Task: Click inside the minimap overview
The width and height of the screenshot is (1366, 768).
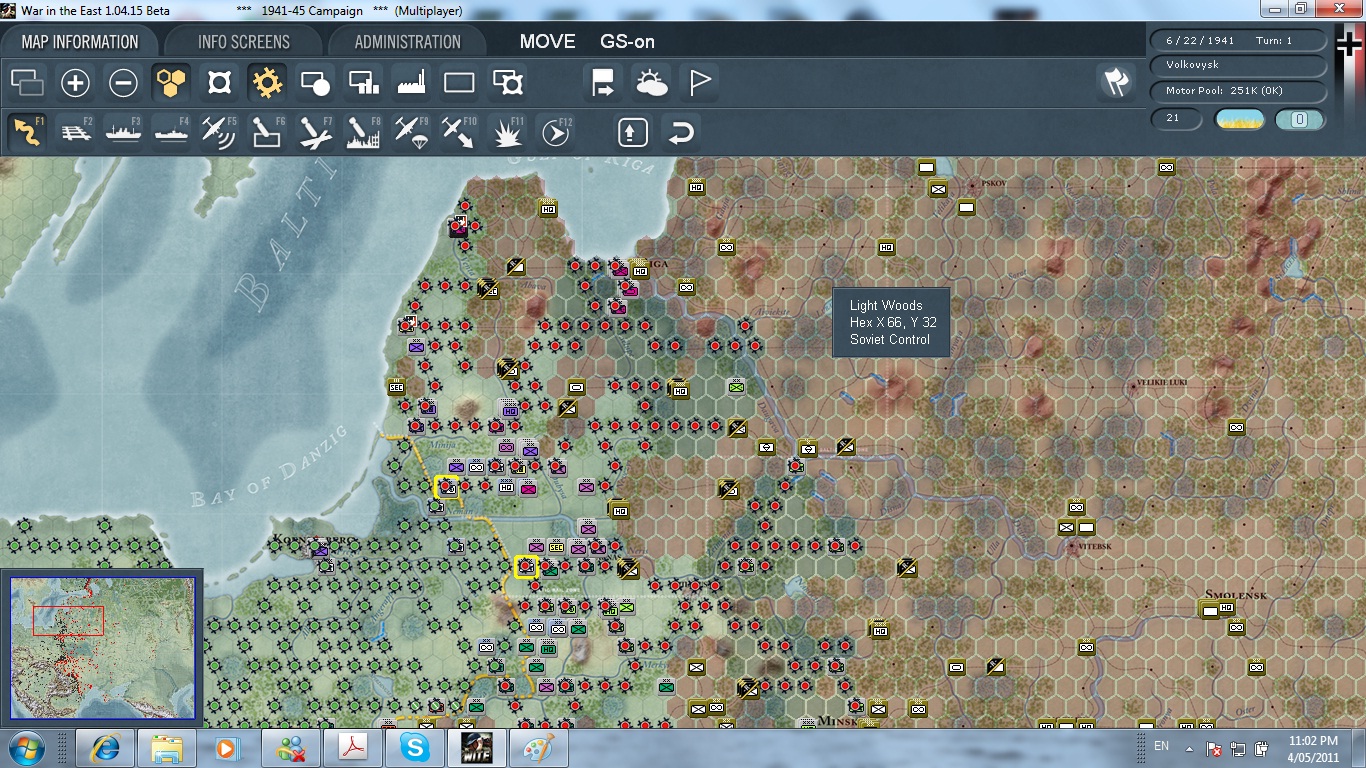Action: [102, 649]
